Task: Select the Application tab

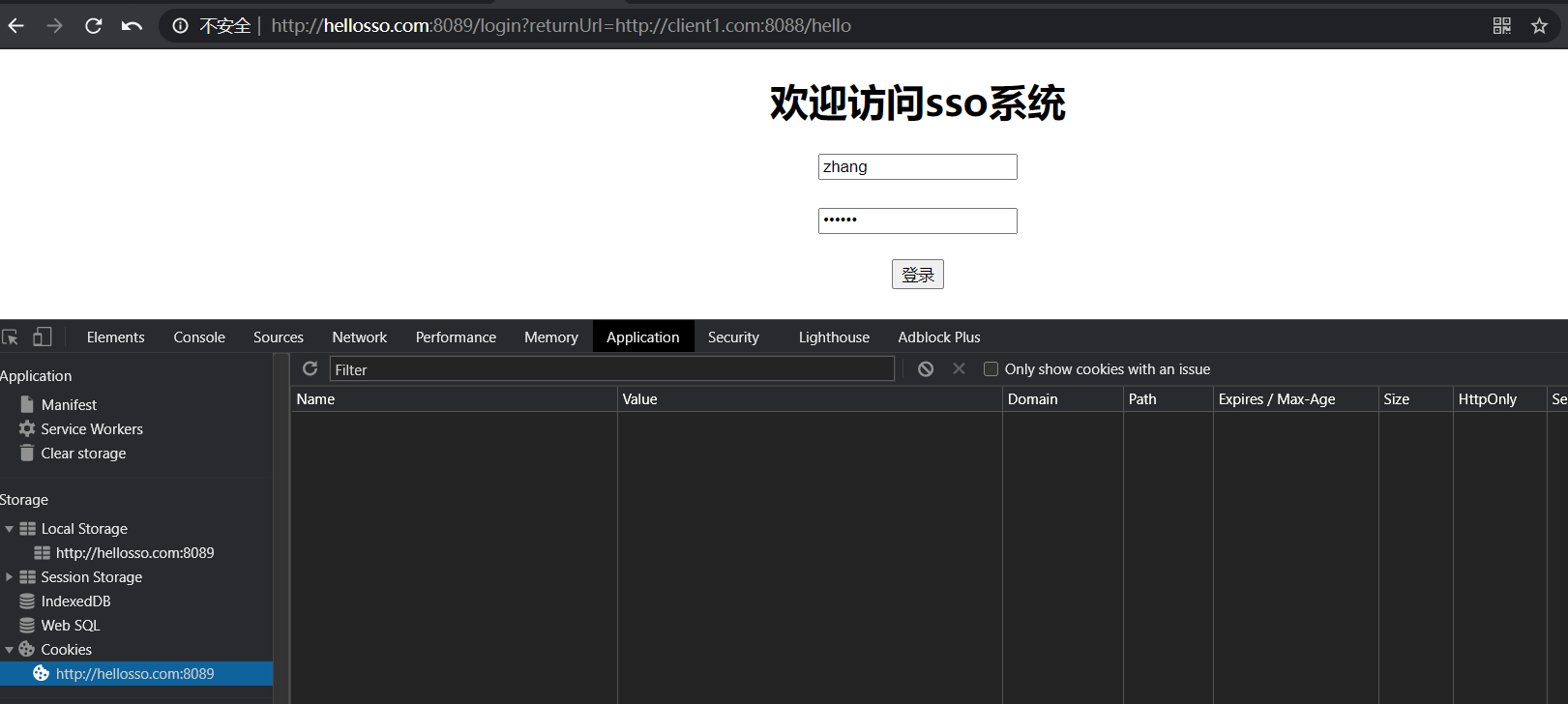Action: click(x=643, y=337)
